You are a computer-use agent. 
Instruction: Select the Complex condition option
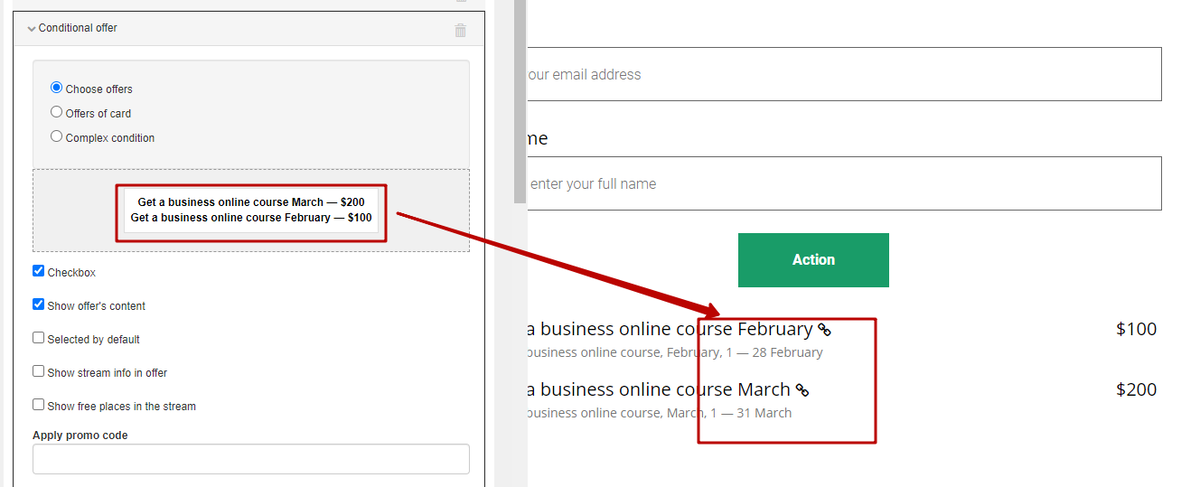pyautogui.click(x=56, y=136)
